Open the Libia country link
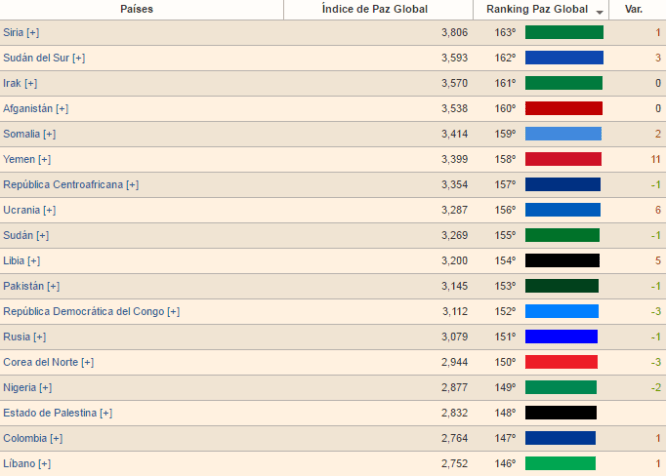The image size is (666, 476). (14, 261)
